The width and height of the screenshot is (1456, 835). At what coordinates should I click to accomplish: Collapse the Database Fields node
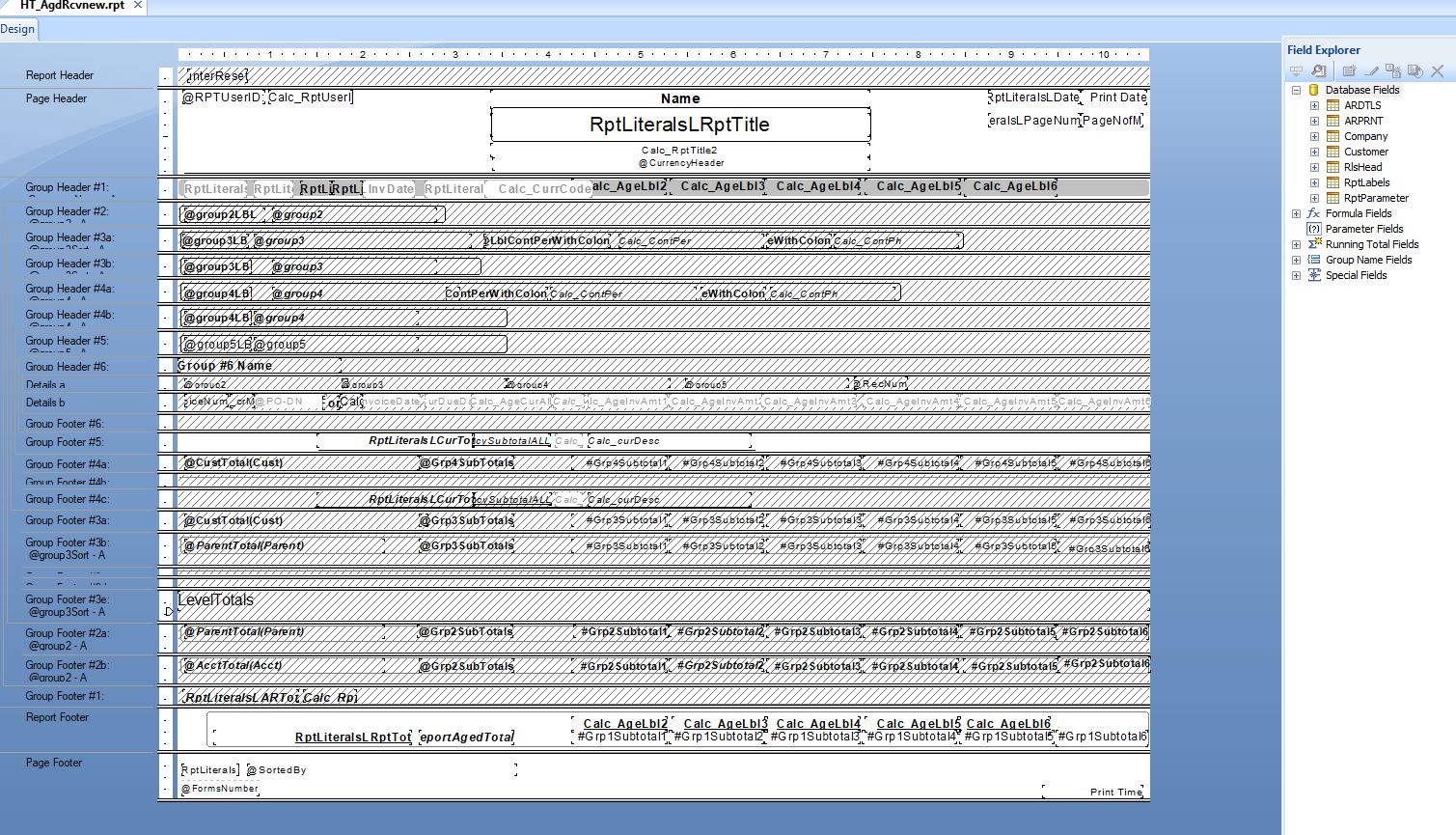1296,90
